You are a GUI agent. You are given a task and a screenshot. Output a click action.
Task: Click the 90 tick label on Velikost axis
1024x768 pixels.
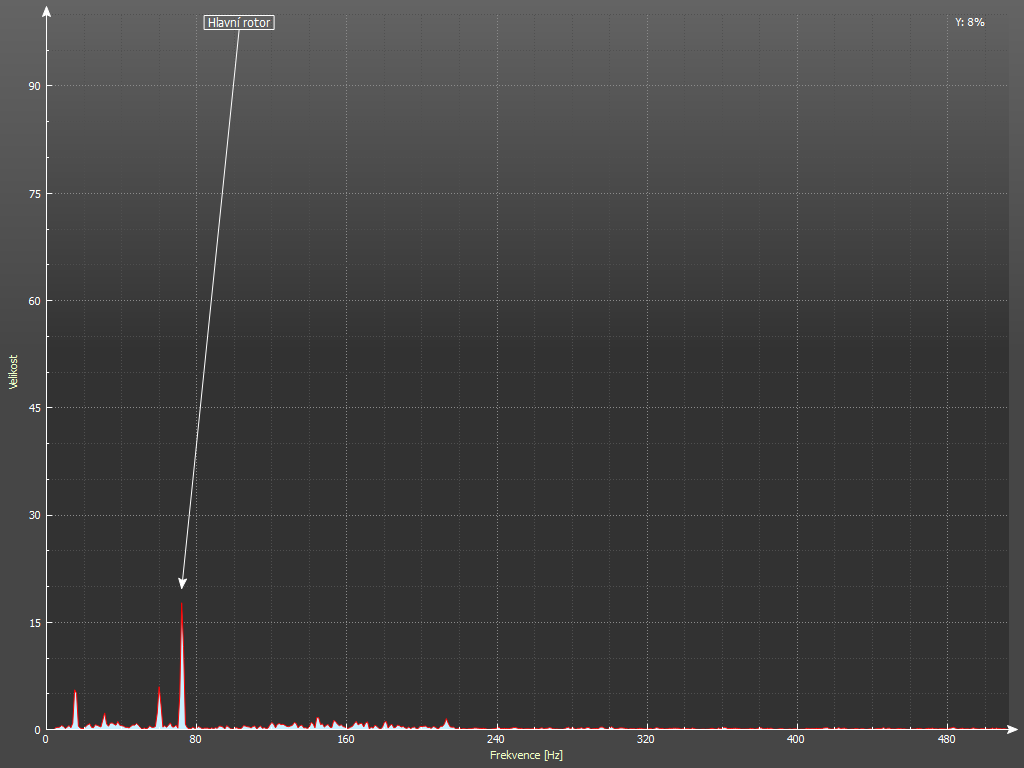coord(34,86)
